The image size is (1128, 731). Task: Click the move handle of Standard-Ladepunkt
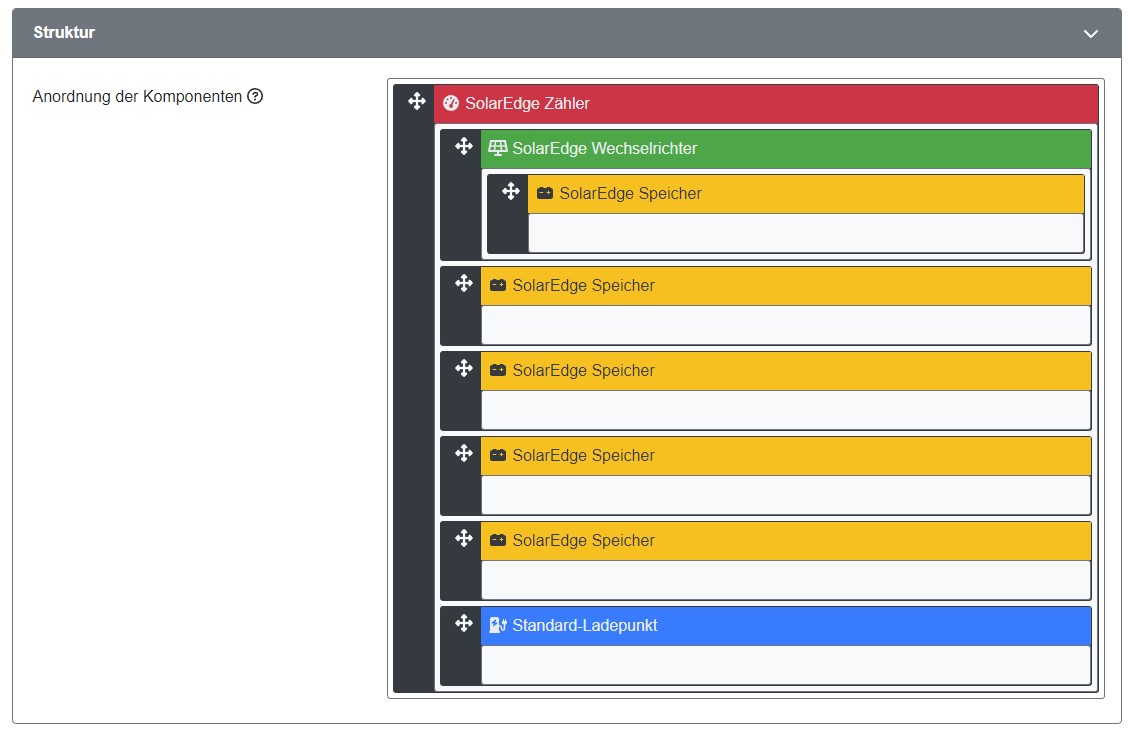464,623
